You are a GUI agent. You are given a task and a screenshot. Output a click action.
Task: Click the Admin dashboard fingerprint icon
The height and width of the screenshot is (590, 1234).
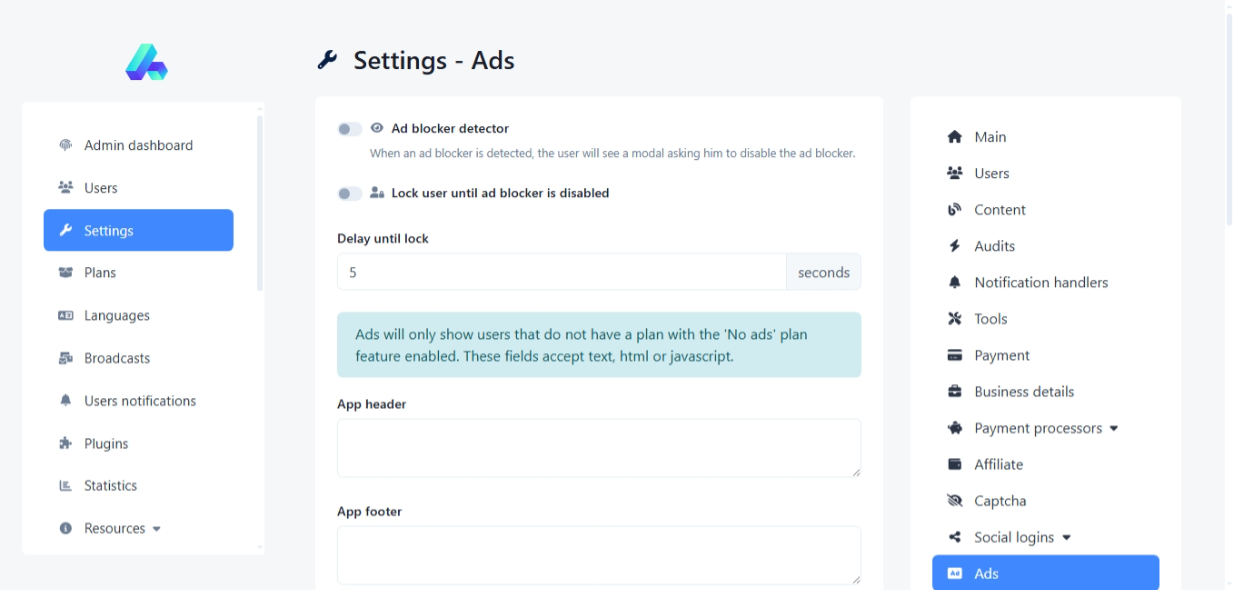tap(66, 145)
